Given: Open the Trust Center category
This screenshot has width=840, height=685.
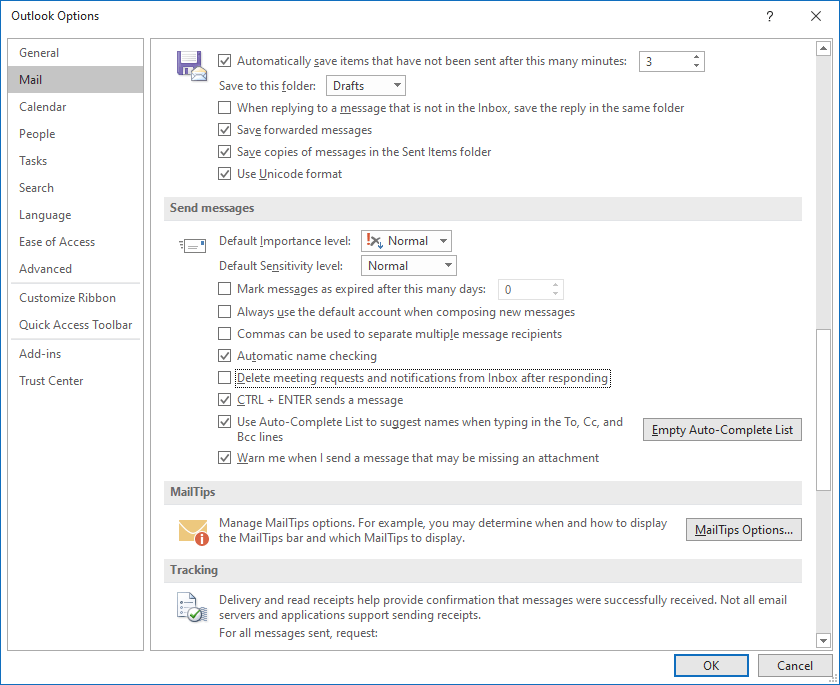Looking at the screenshot, I should pyautogui.click(x=51, y=381).
